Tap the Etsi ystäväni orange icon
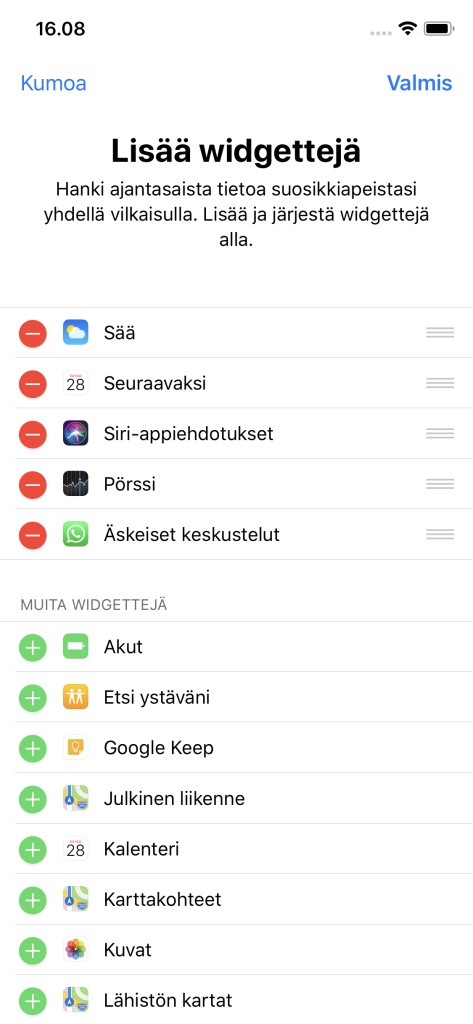The height and width of the screenshot is (1024, 473). 76,697
